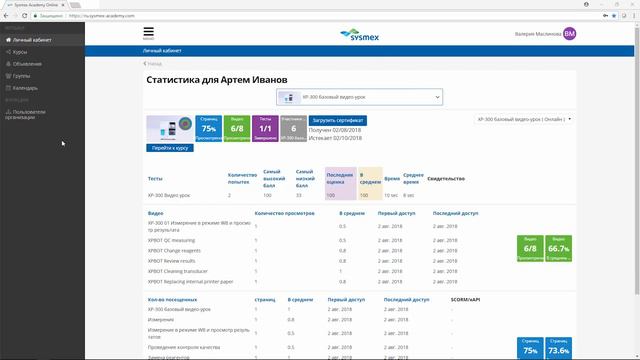Click the blue 73.6% pages average tile
The width and height of the screenshot is (640, 360).
click(x=558, y=348)
